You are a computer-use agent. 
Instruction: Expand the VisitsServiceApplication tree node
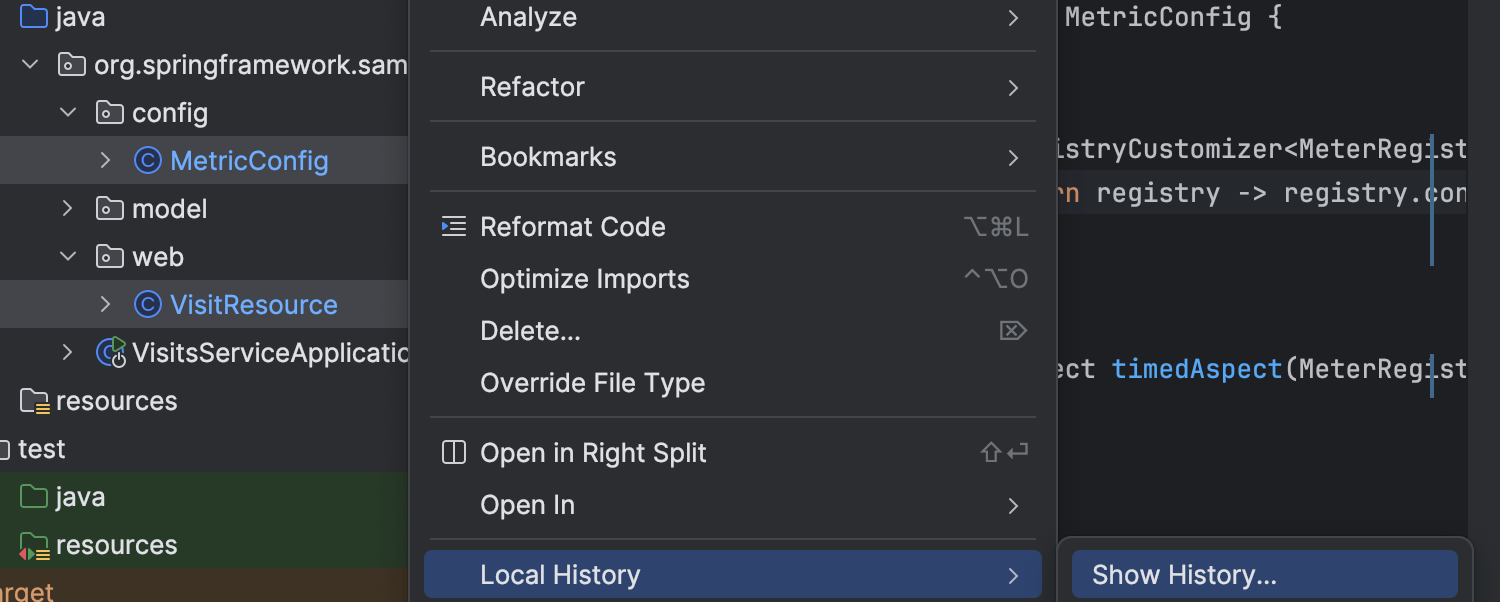click(x=68, y=352)
